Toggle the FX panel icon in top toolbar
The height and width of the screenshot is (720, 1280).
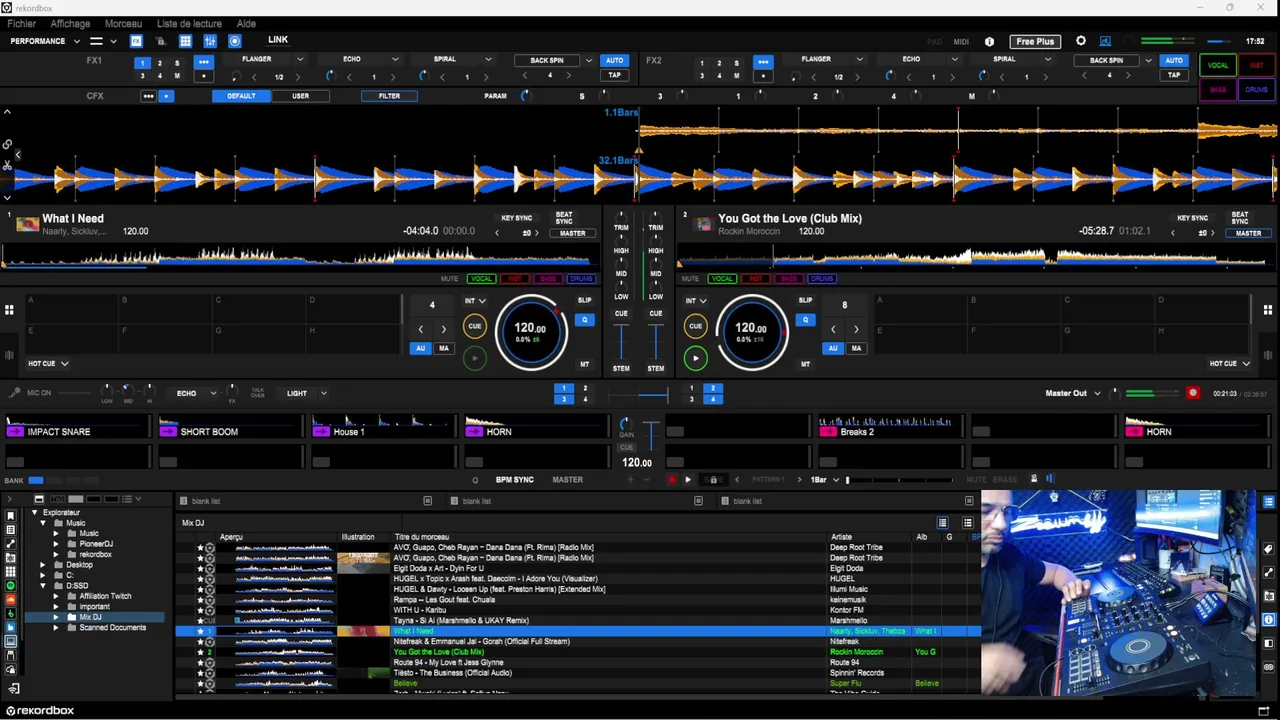[136, 41]
